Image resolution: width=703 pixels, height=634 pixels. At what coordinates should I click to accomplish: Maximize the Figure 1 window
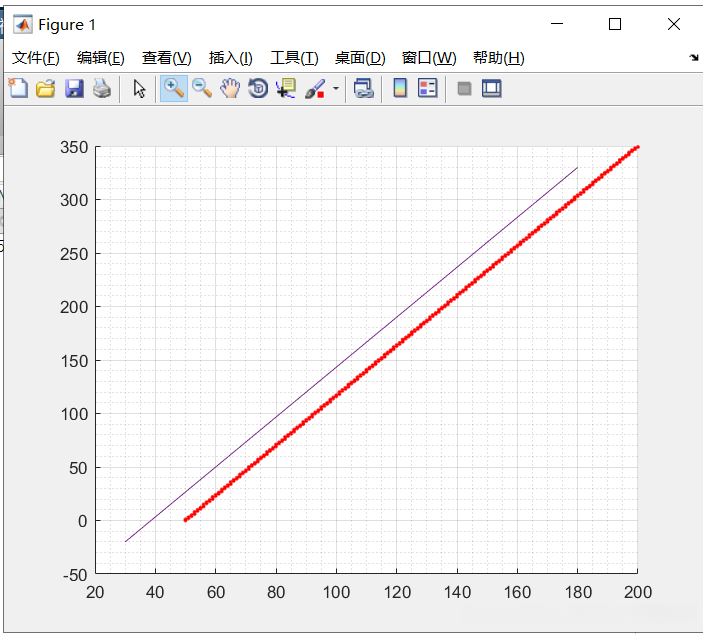pos(615,24)
